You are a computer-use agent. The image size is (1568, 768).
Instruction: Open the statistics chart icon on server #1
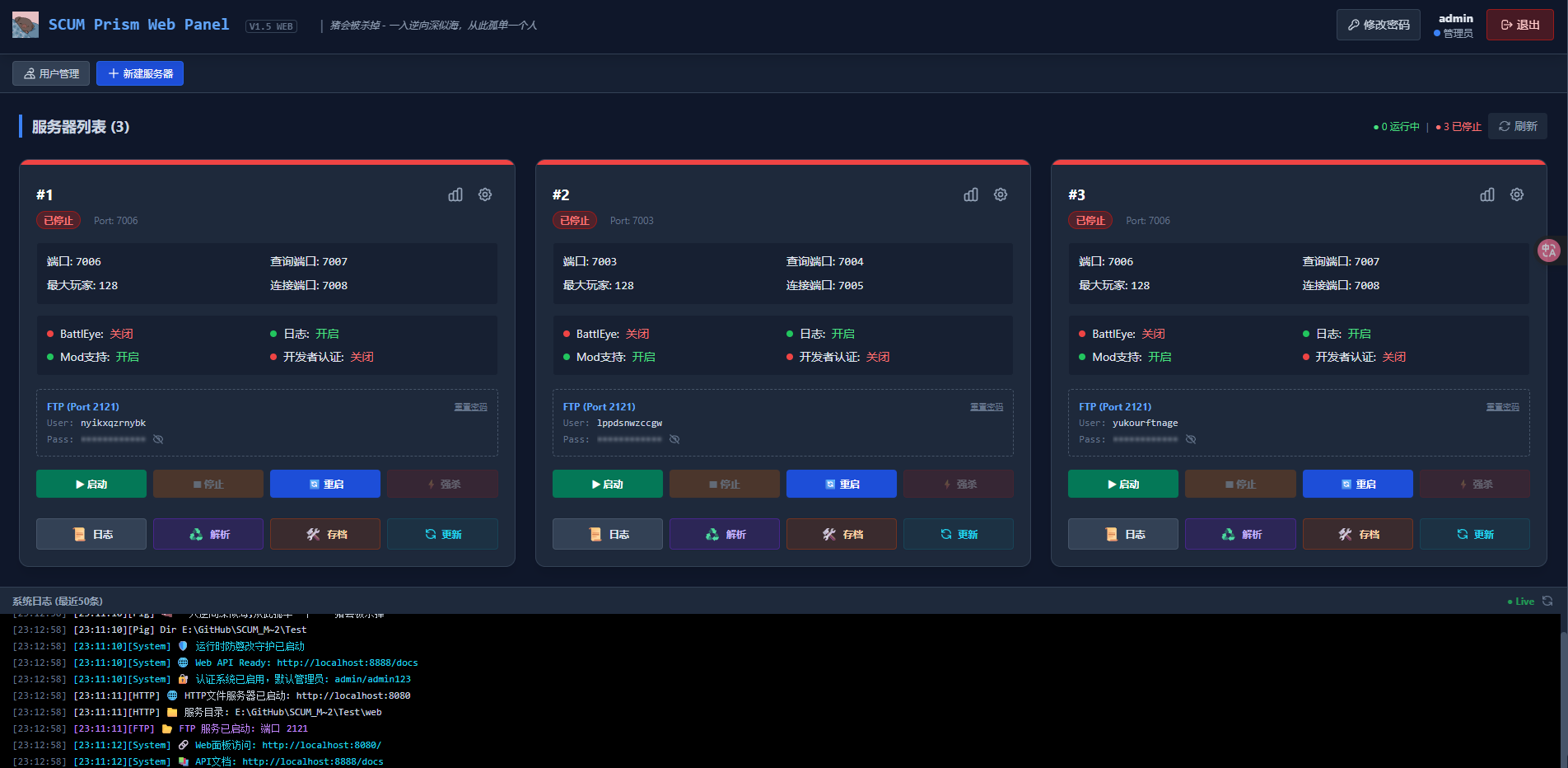click(x=455, y=194)
